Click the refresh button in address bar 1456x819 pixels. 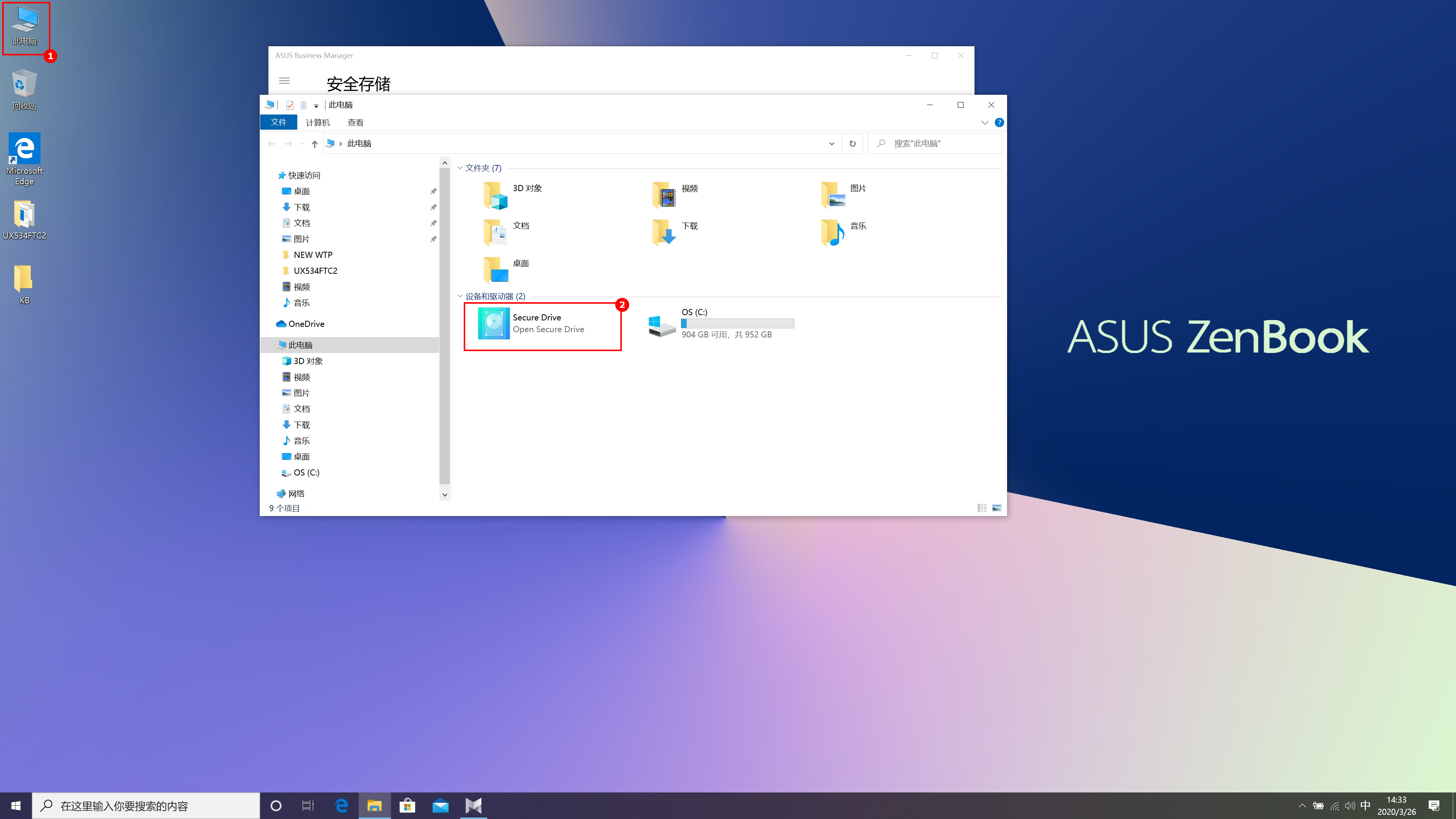click(x=852, y=144)
